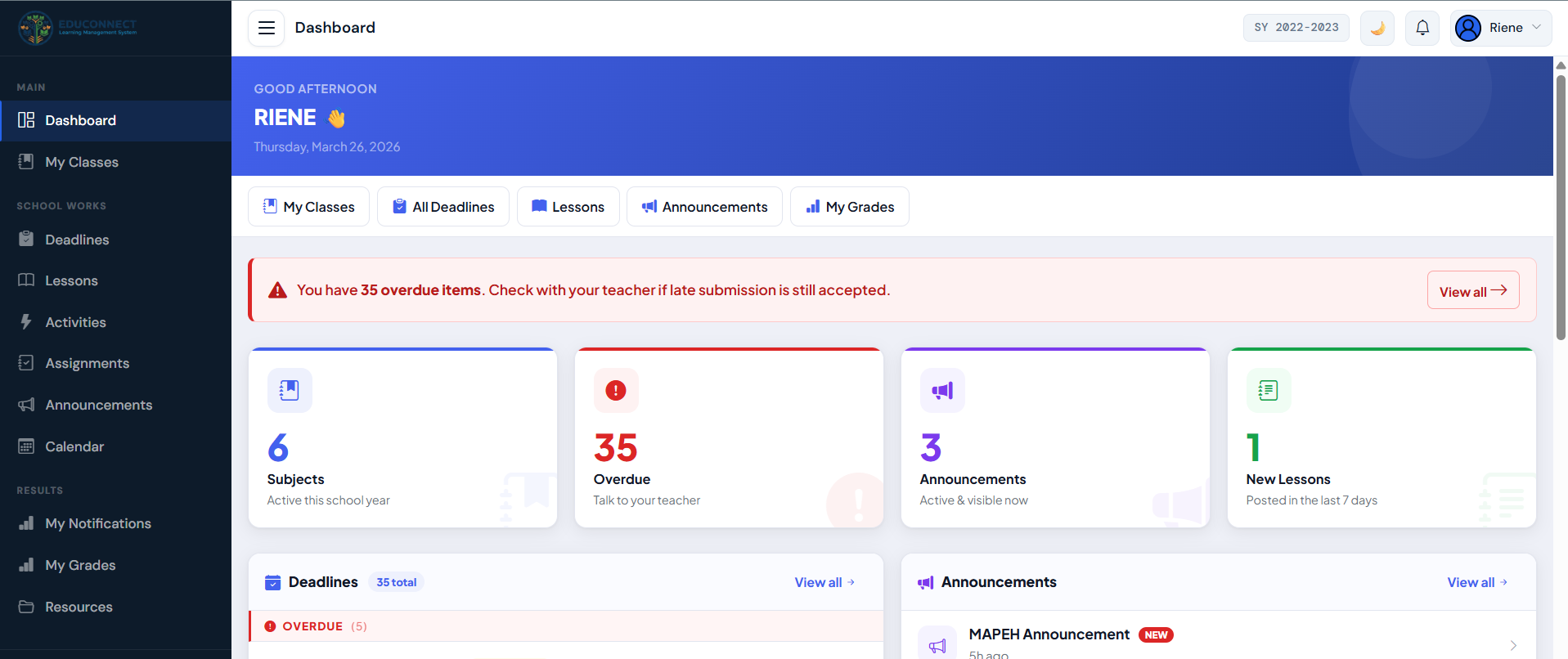This screenshot has height=659, width=1568.
Task: Click the scrollbar up arrow
Action: click(1561, 65)
